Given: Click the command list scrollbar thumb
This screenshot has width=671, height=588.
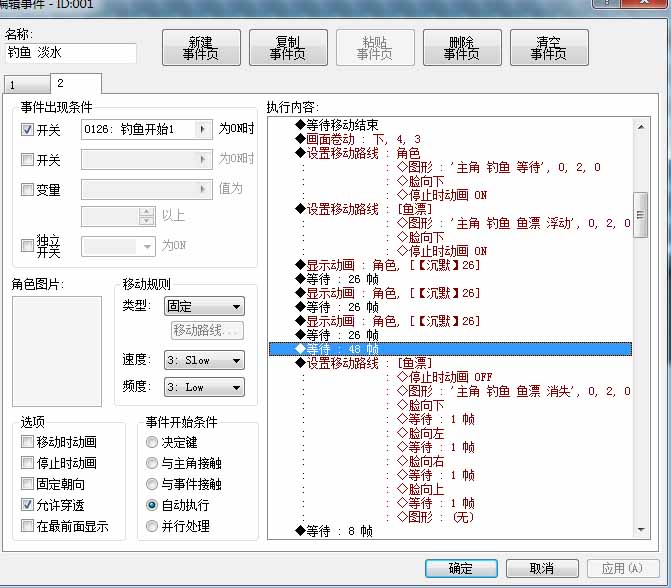Looking at the screenshot, I should point(641,215).
